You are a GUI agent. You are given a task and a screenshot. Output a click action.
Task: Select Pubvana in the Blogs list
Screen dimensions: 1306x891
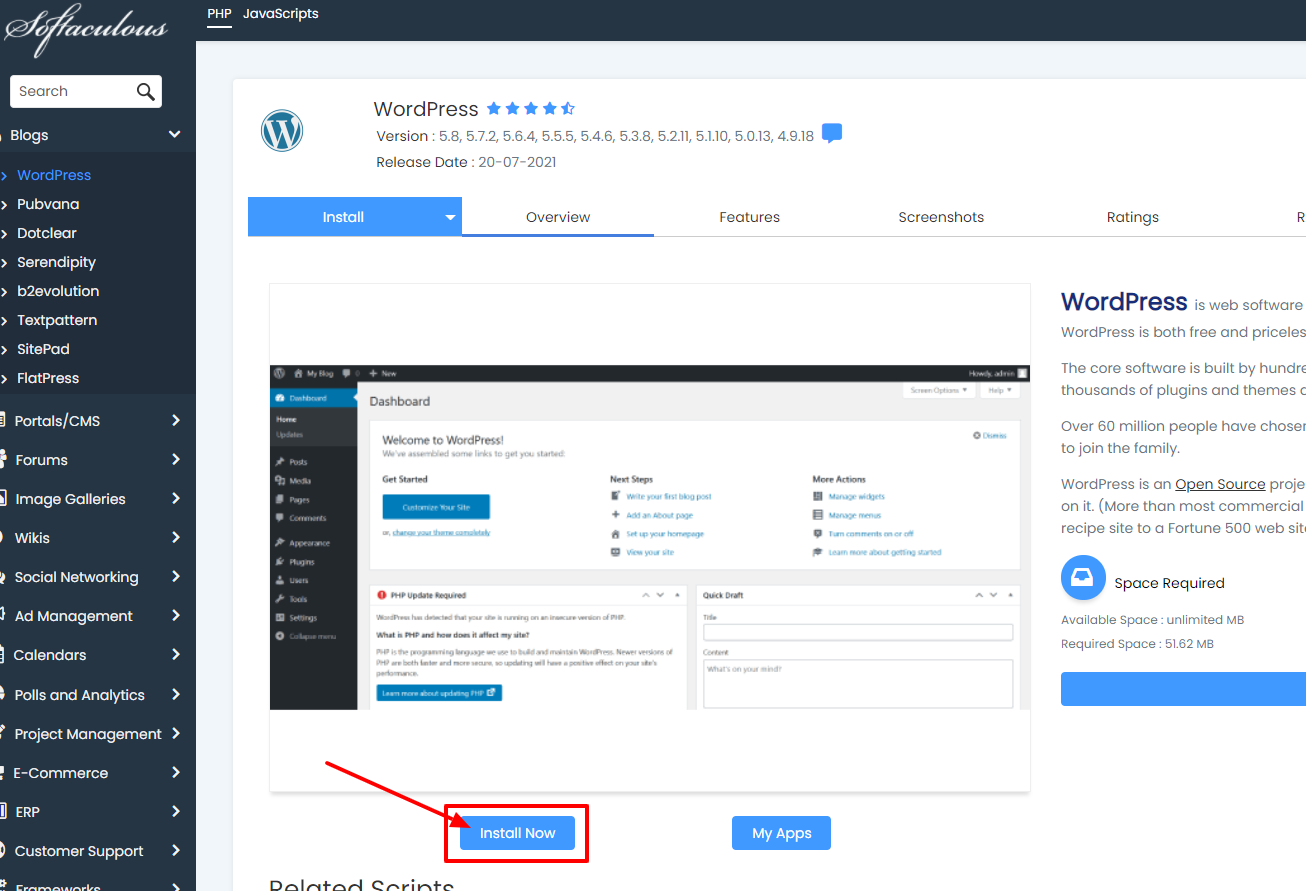(x=48, y=204)
